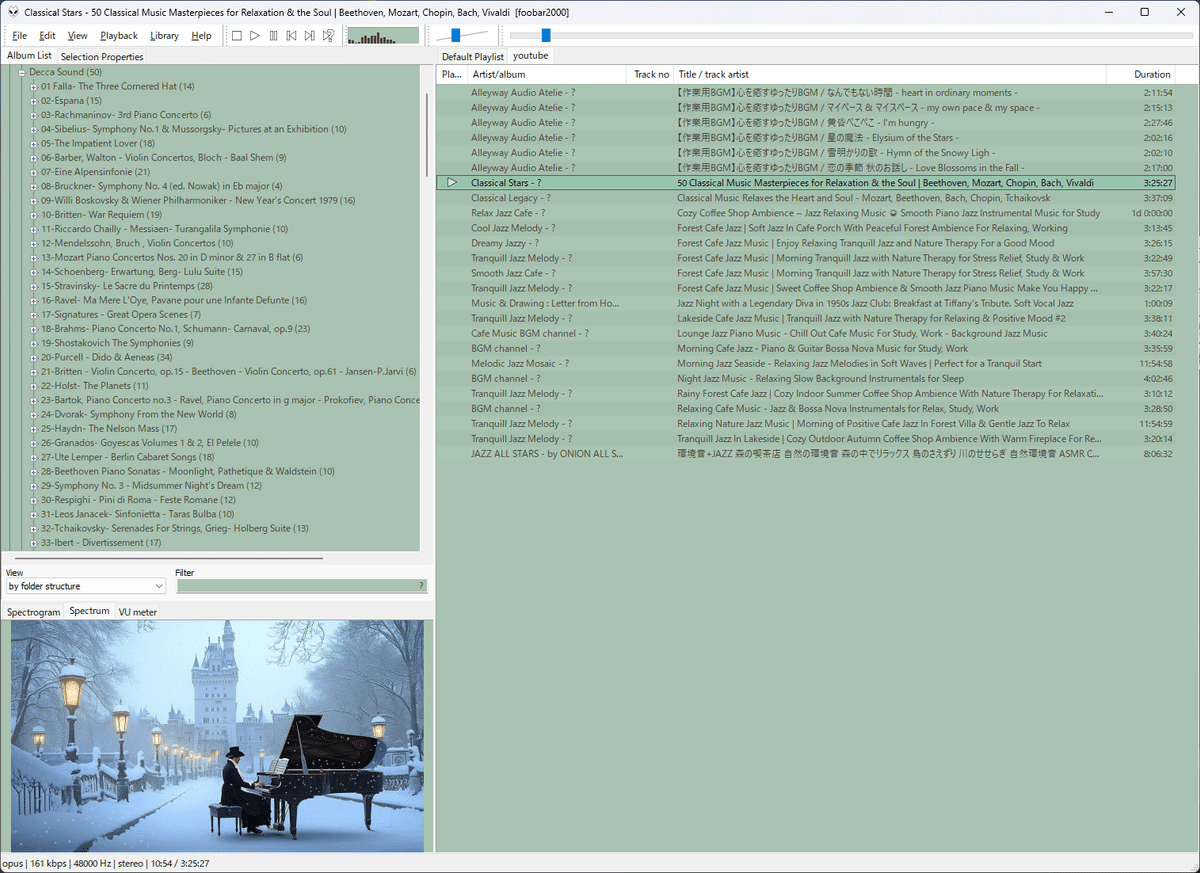
Task: Click the Pause icon
Action: [272, 35]
